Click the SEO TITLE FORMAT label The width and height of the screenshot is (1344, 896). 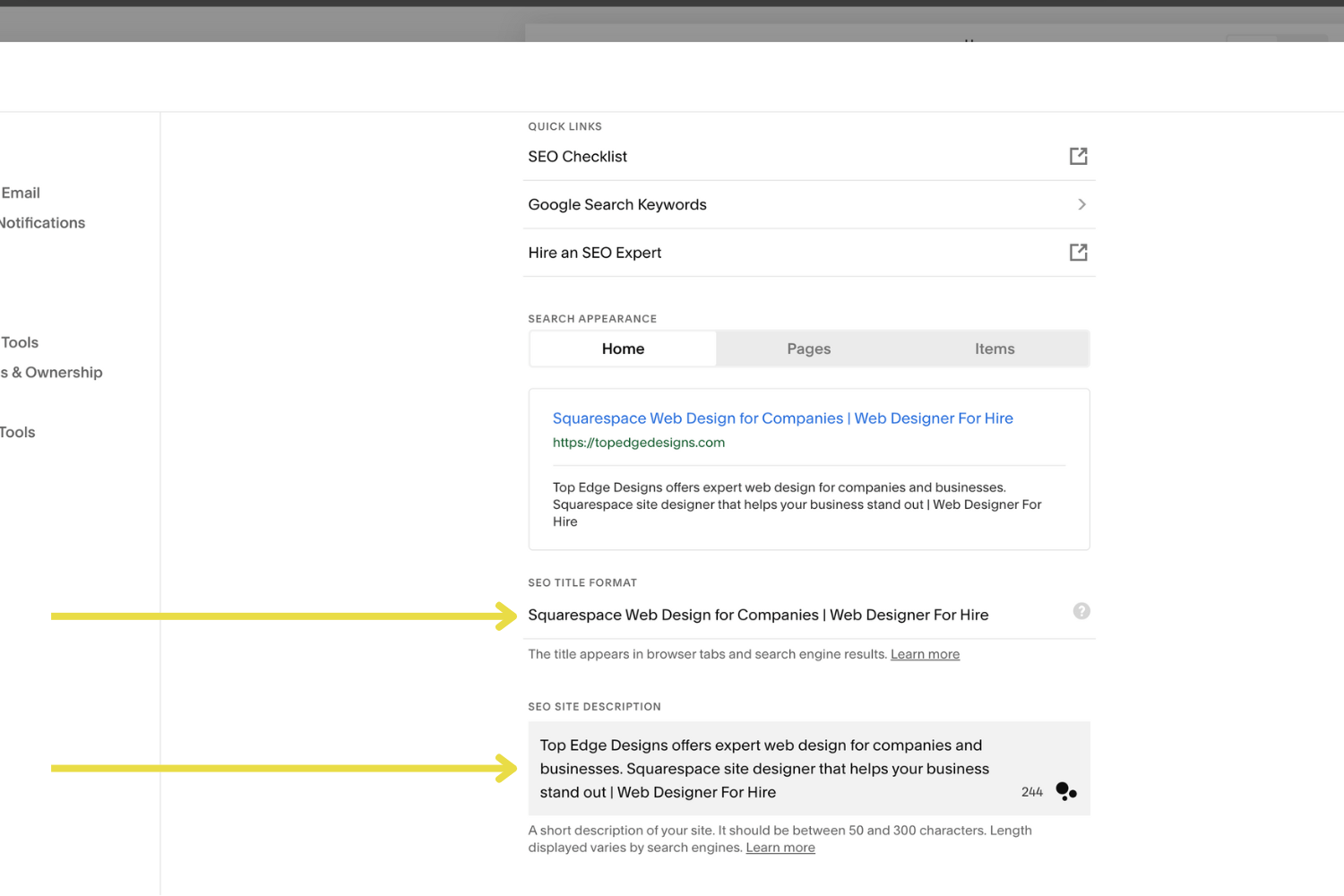point(582,583)
